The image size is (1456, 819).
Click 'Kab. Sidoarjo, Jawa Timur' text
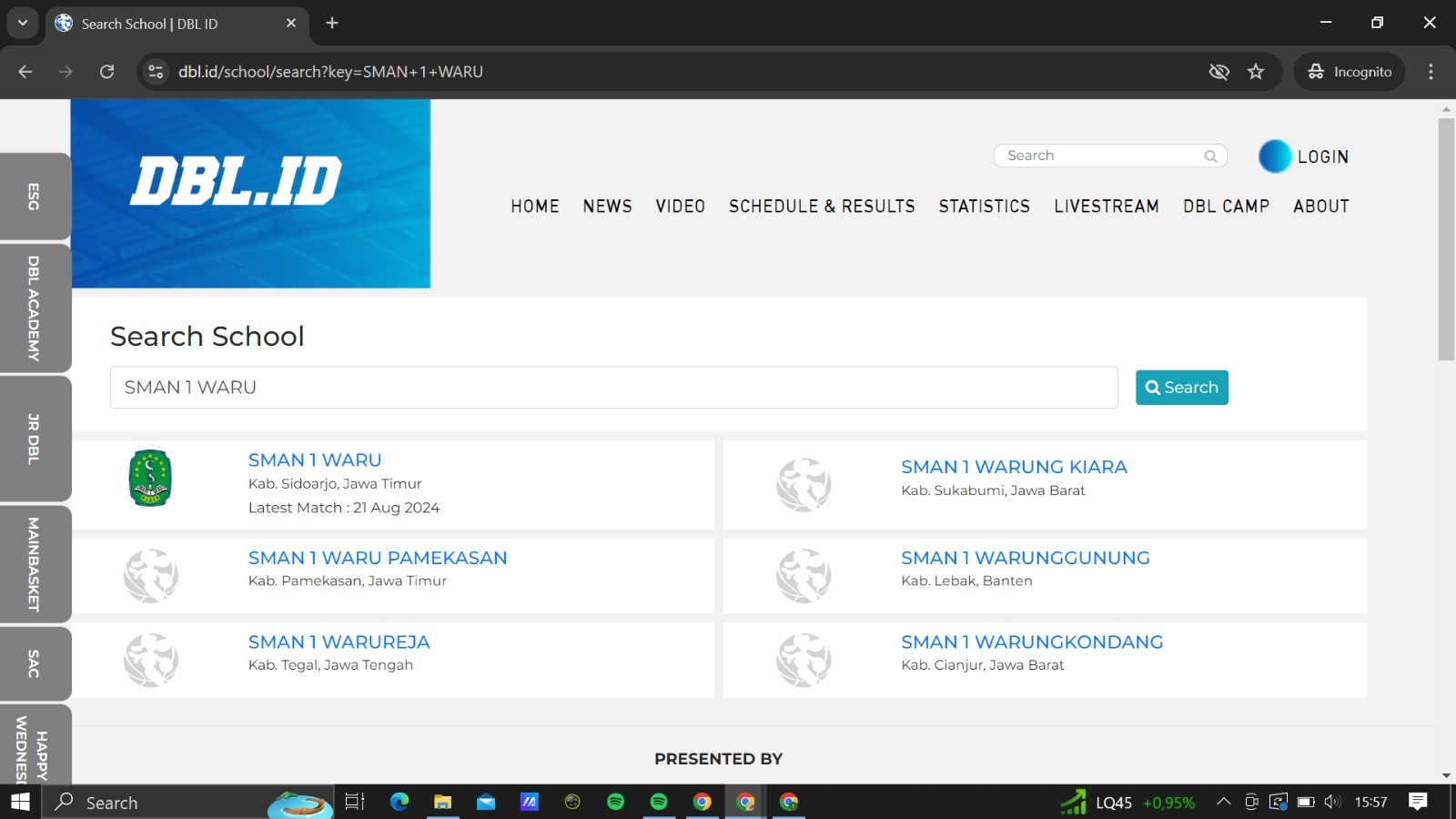pos(335,484)
